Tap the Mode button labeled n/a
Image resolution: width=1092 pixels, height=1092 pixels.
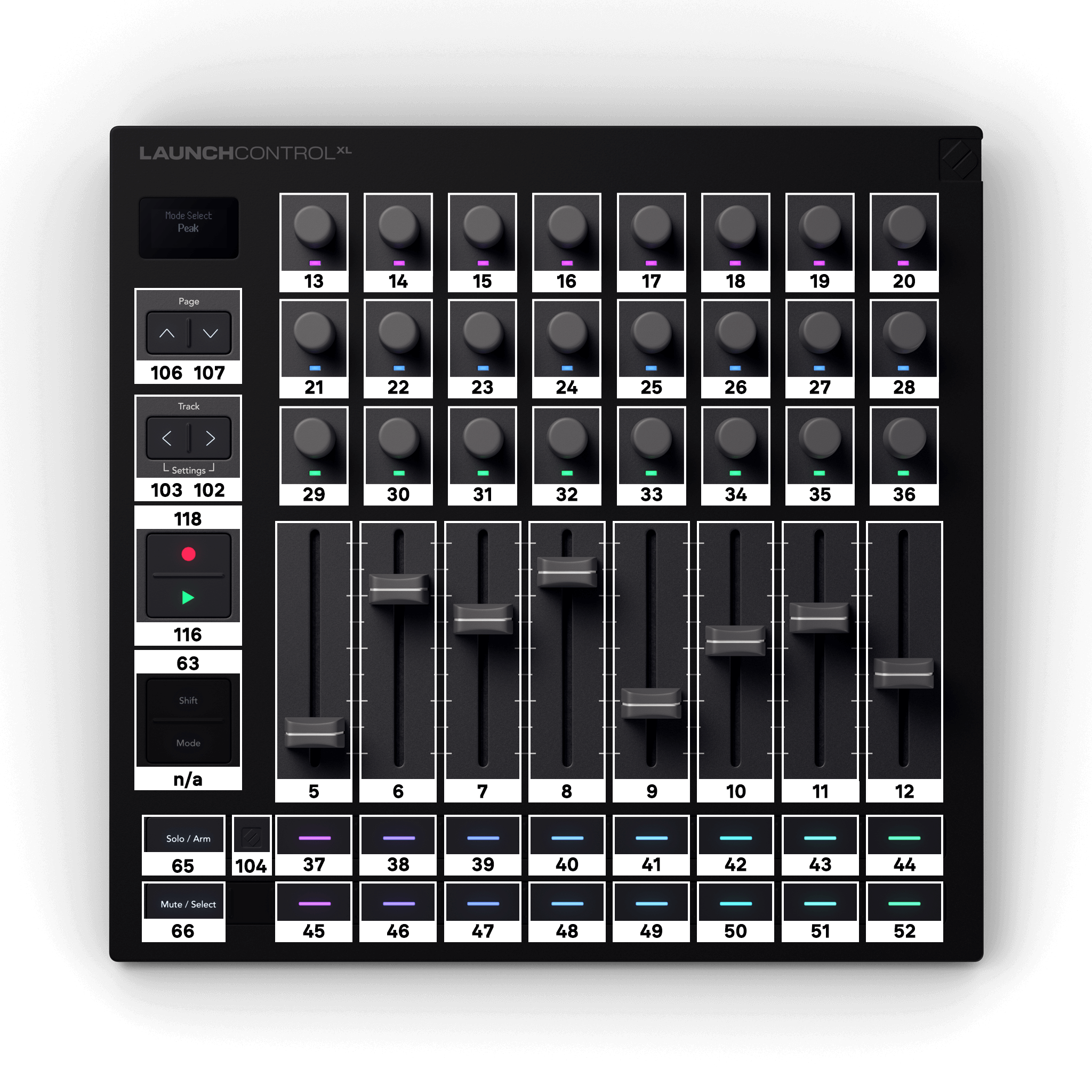coord(188,743)
